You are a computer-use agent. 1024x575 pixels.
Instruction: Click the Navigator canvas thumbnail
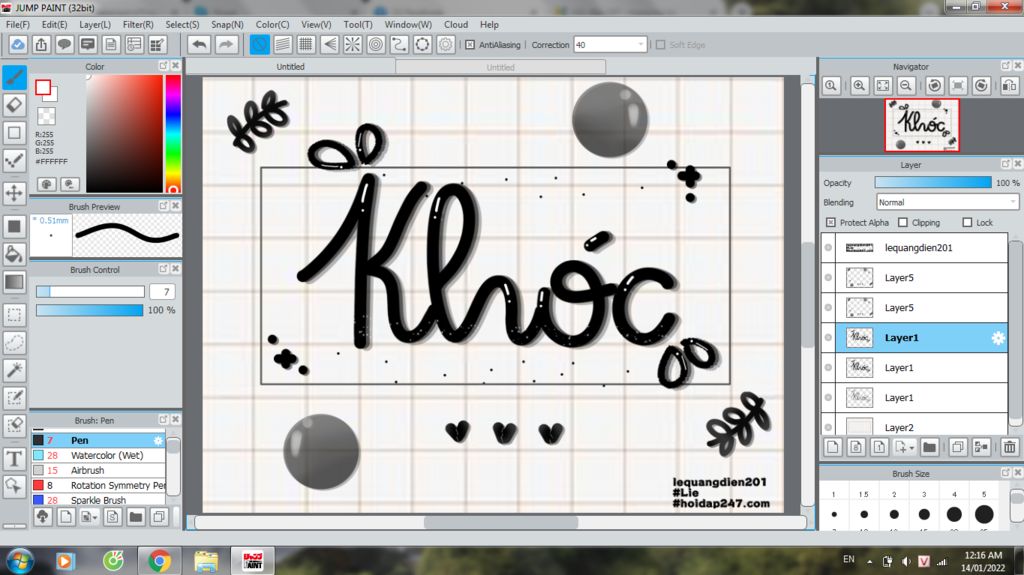(x=921, y=125)
